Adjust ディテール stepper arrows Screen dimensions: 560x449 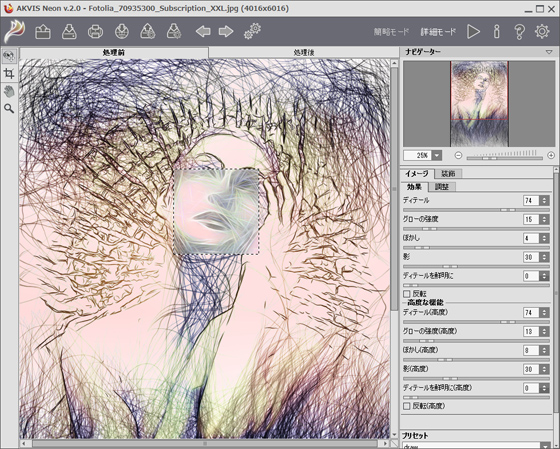coord(544,200)
